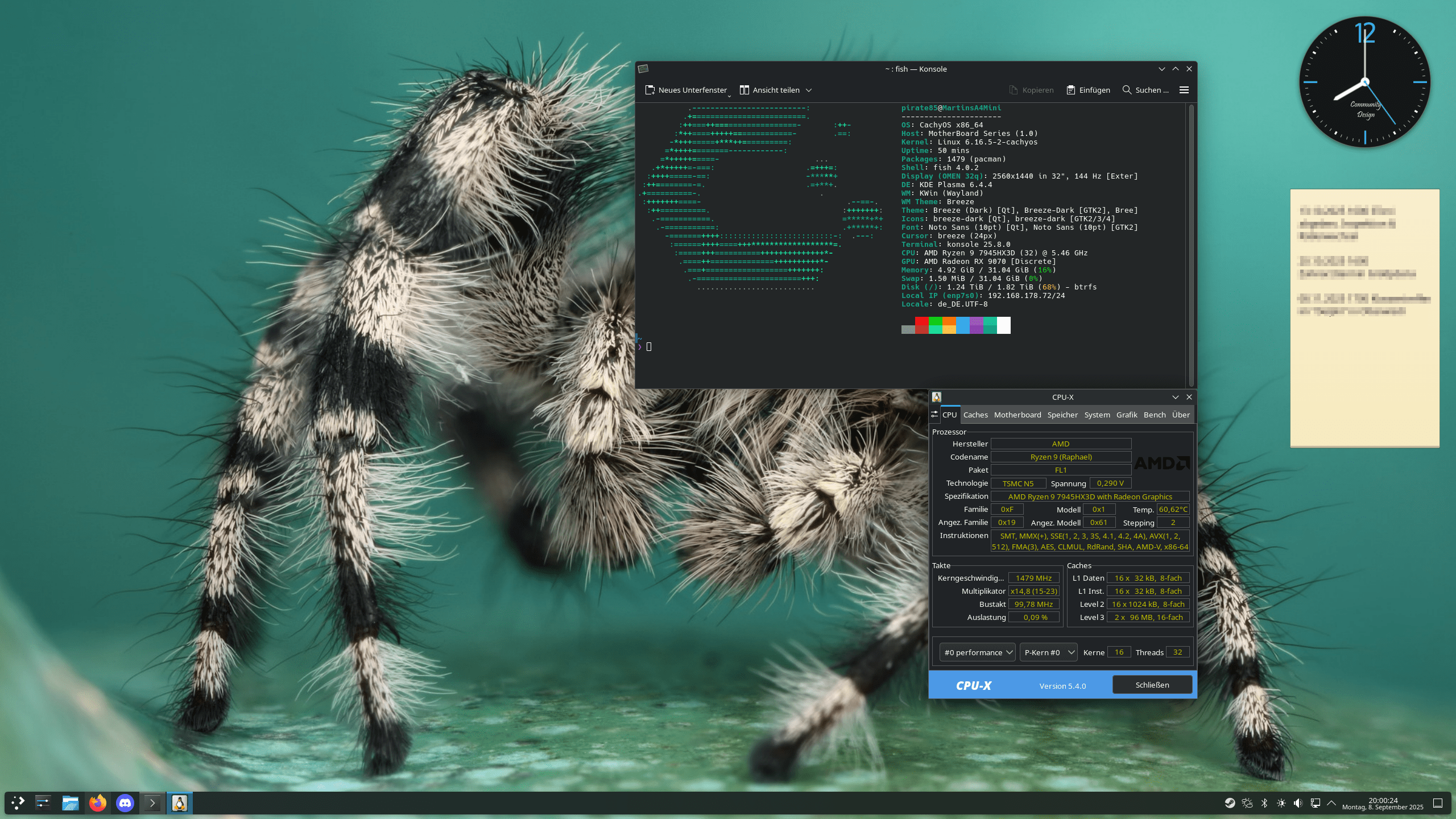Open Discord from the taskbar
This screenshot has width=1456, height=819.
[125, 803]
